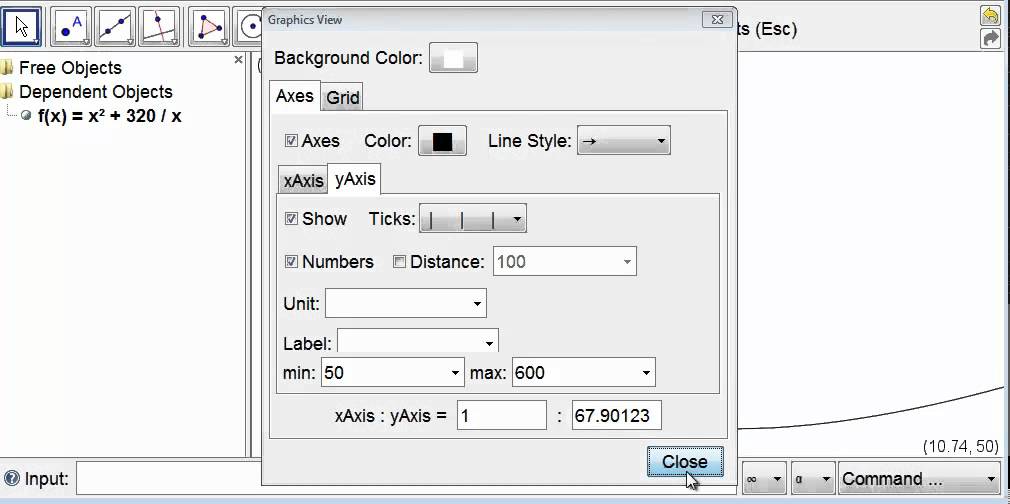Select the Move arrow tool
Screen dimensions: 1010x504
21,27
